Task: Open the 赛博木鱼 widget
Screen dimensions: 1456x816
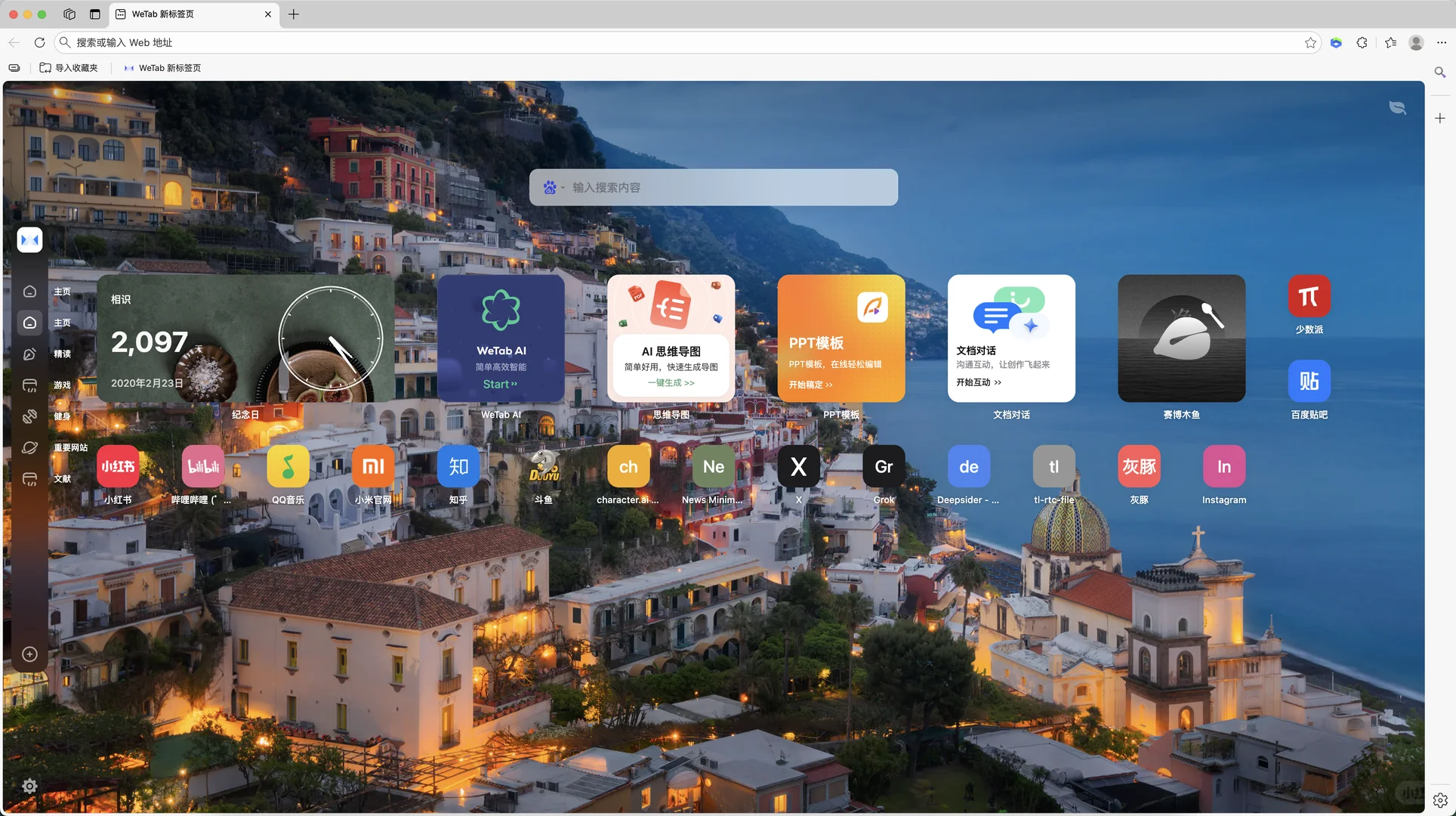Action: pyautogui.click(x=1181, y=338)
